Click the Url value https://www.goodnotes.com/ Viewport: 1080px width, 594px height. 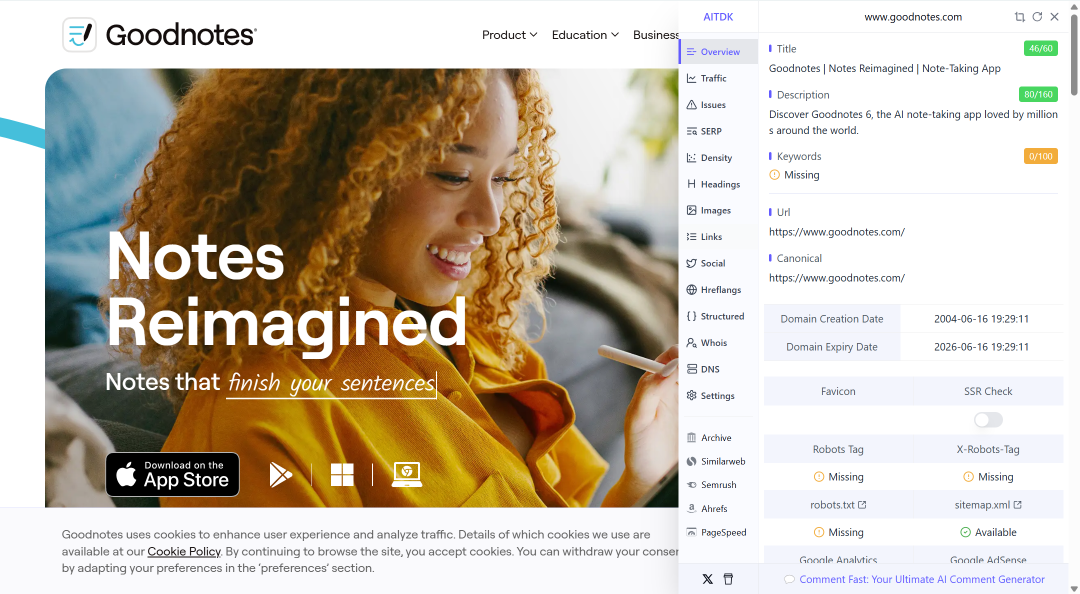coord(837,232)
